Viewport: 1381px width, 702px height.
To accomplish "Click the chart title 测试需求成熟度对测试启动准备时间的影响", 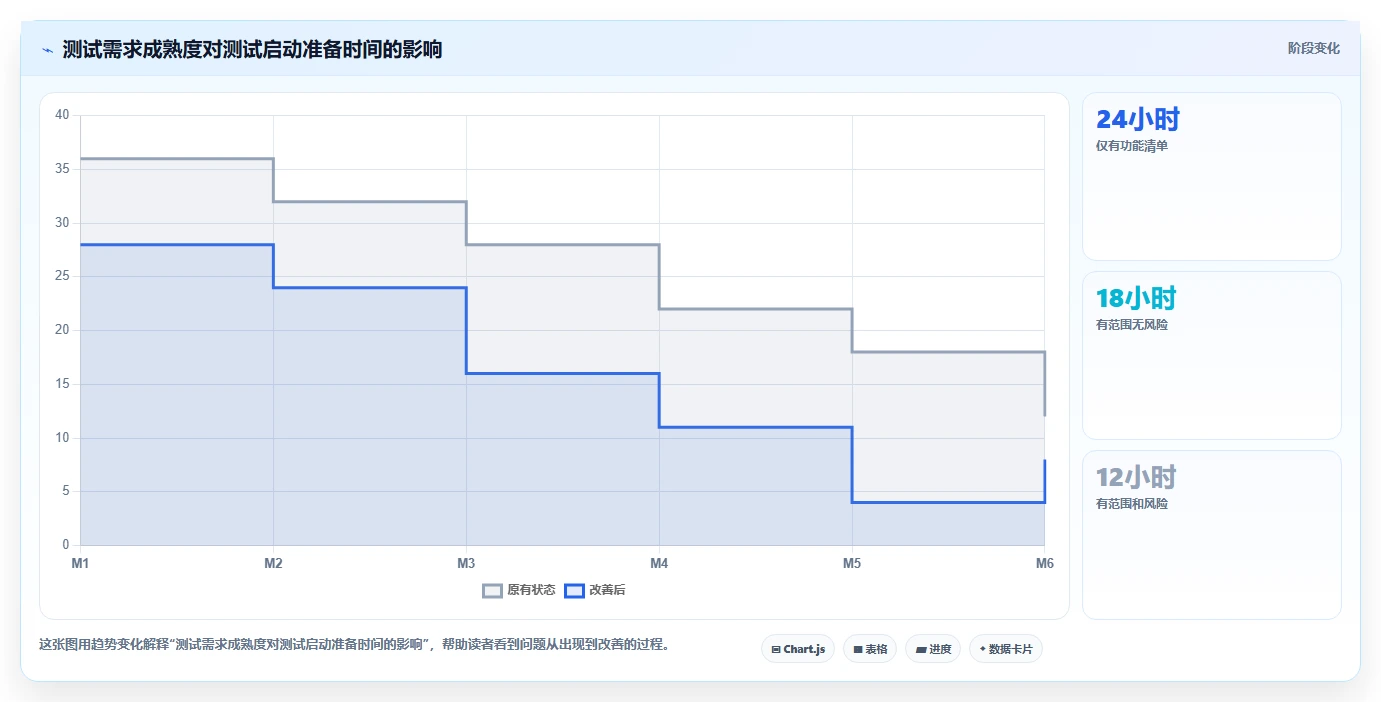I will (252, 50).
